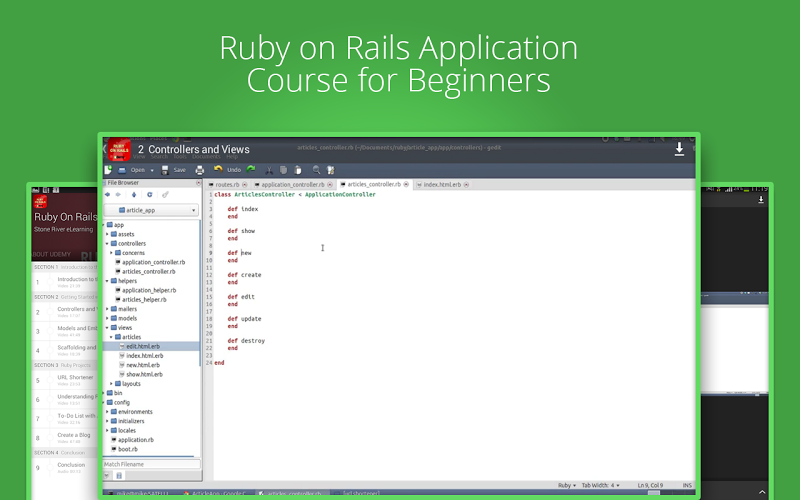The width and height of the screenshot is (800, 500).
Task: Expand the mailers folder
Action: coord(107,309)
